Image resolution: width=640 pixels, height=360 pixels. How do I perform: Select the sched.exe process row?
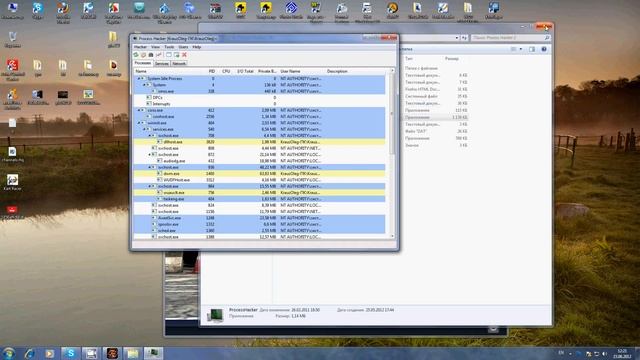pos(259,231)
